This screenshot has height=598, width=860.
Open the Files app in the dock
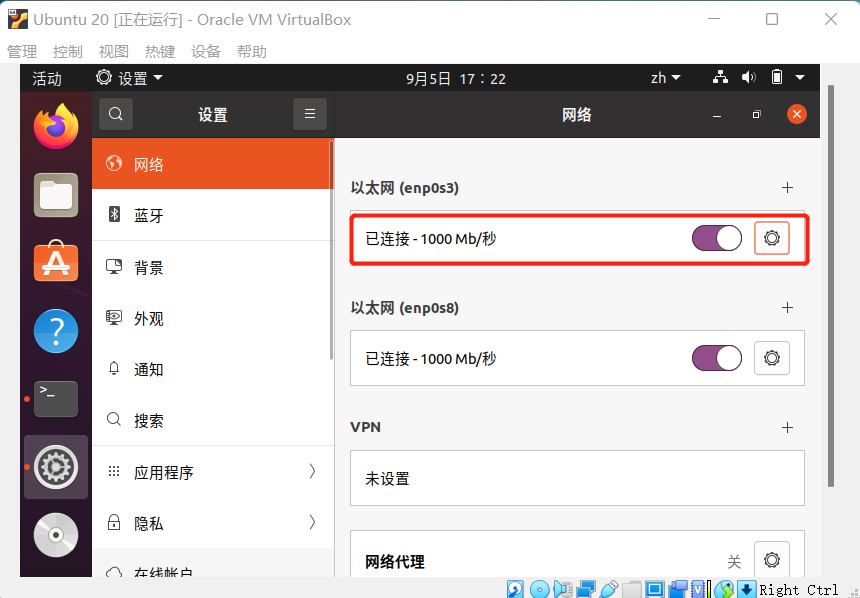click(x=56, y=195)
